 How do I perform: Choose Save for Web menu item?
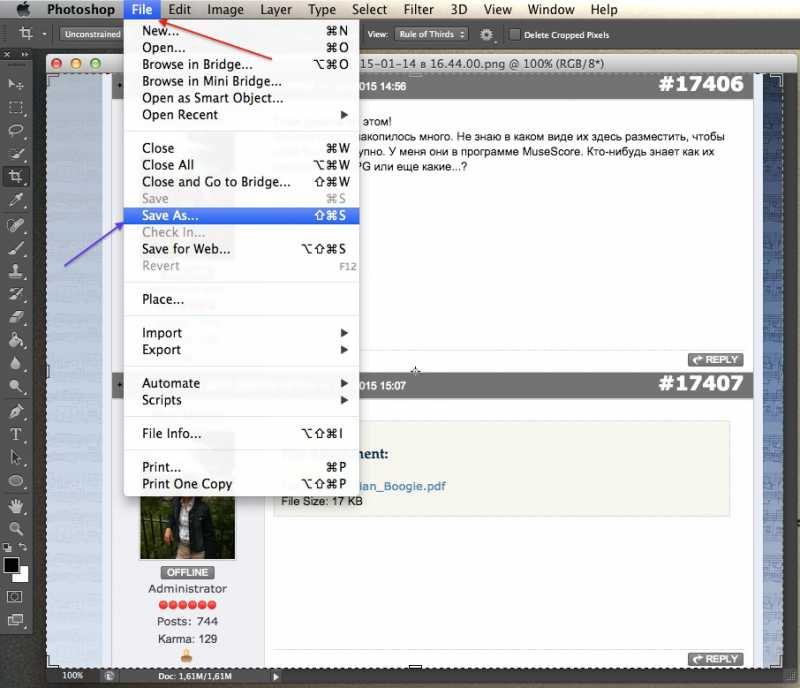pyautogui.click(x=242, y=249)
